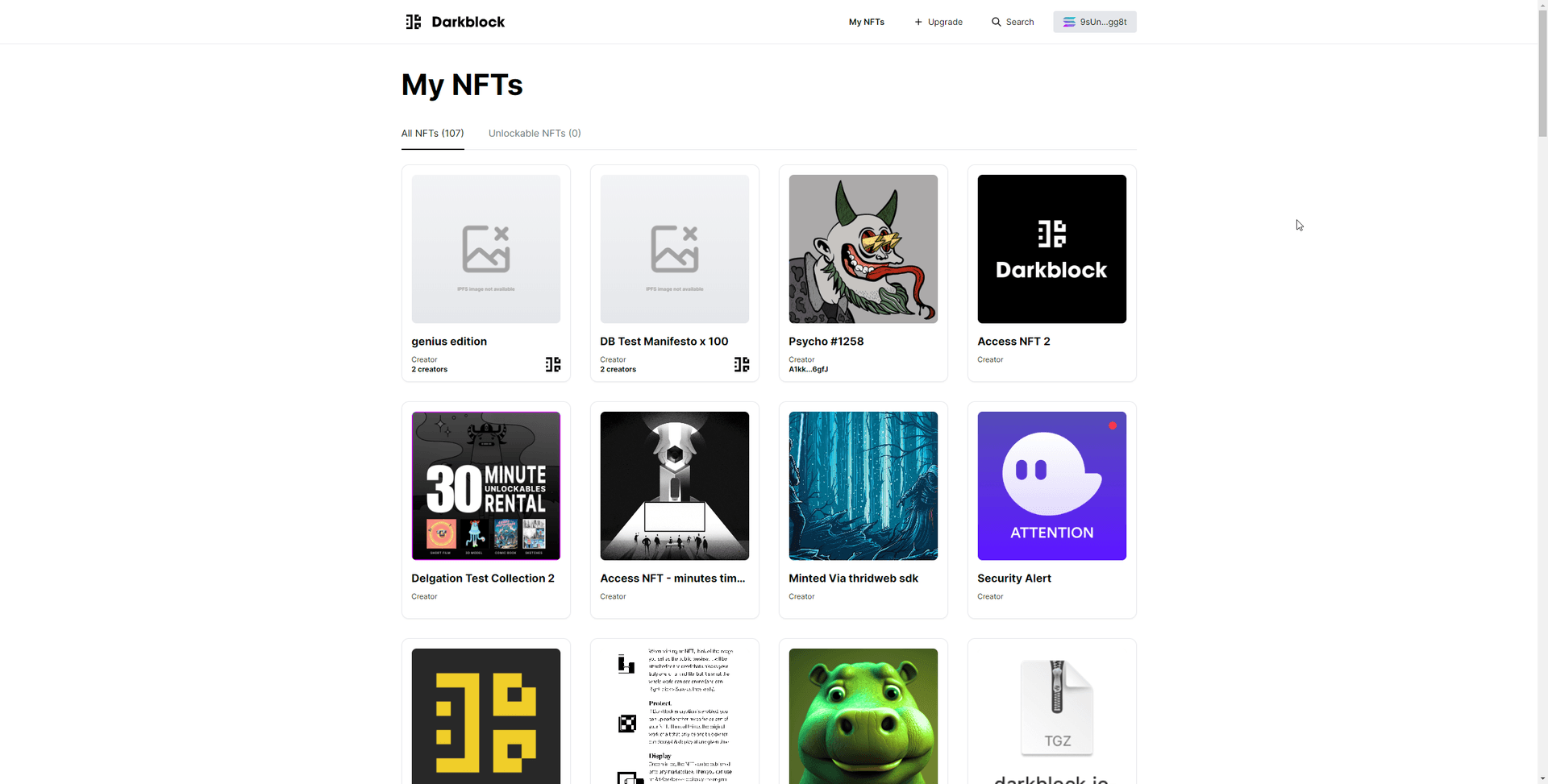The image size is (1548, 784).
Task: Click the Solana wallet icon in header
Action: [1068, 22]
